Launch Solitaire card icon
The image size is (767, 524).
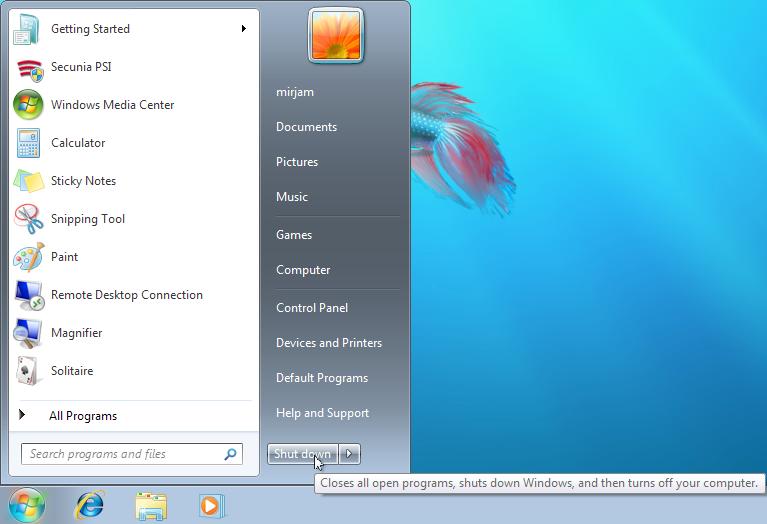pos(28,371)
